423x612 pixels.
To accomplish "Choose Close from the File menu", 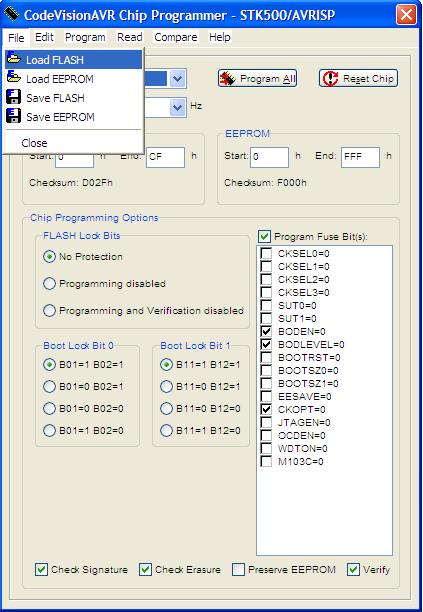I will pos(34,143).
